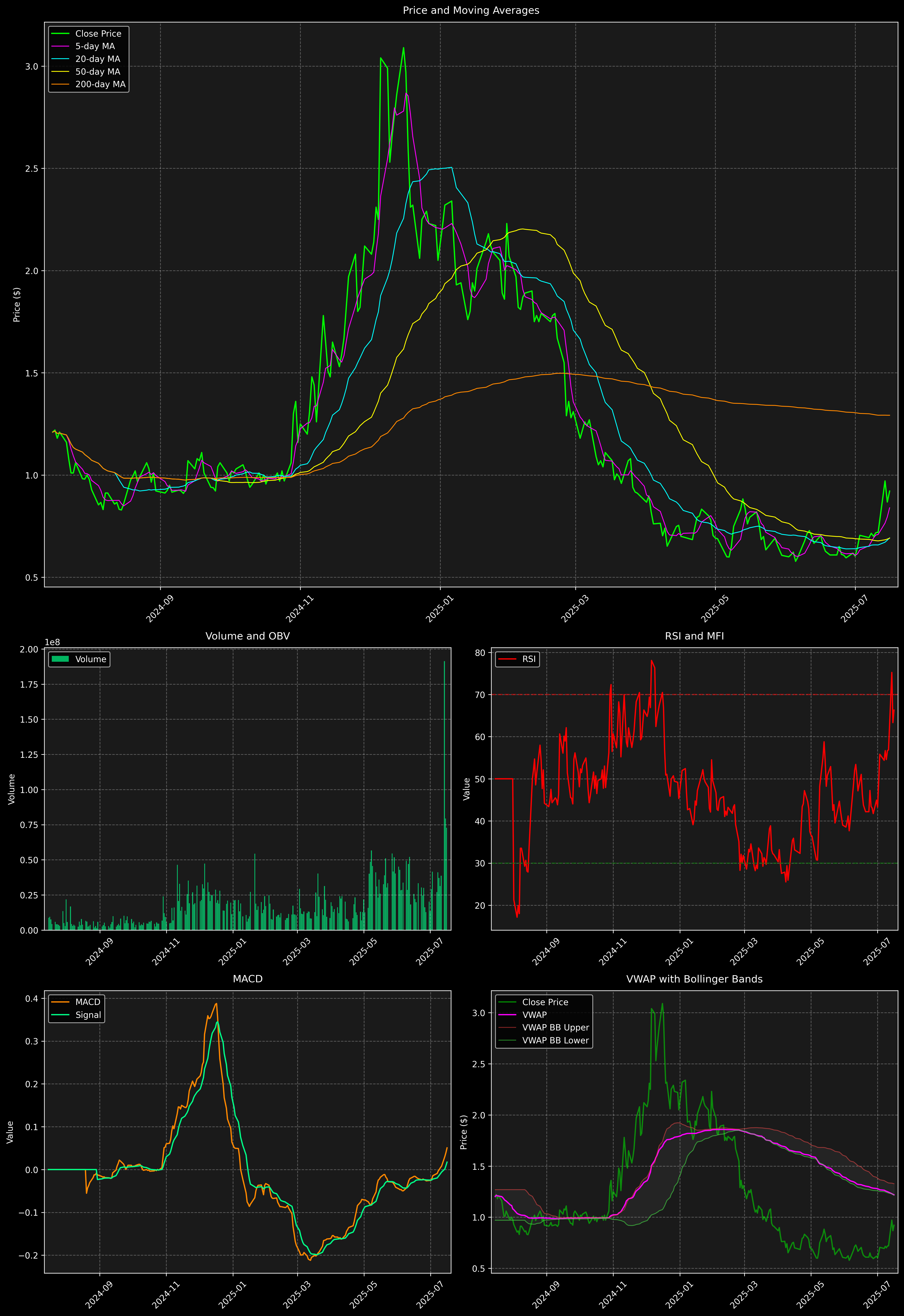Click the "Volume" y-axis label
The width and height of the screenshot is (904, 1316).
click(11, 789)
